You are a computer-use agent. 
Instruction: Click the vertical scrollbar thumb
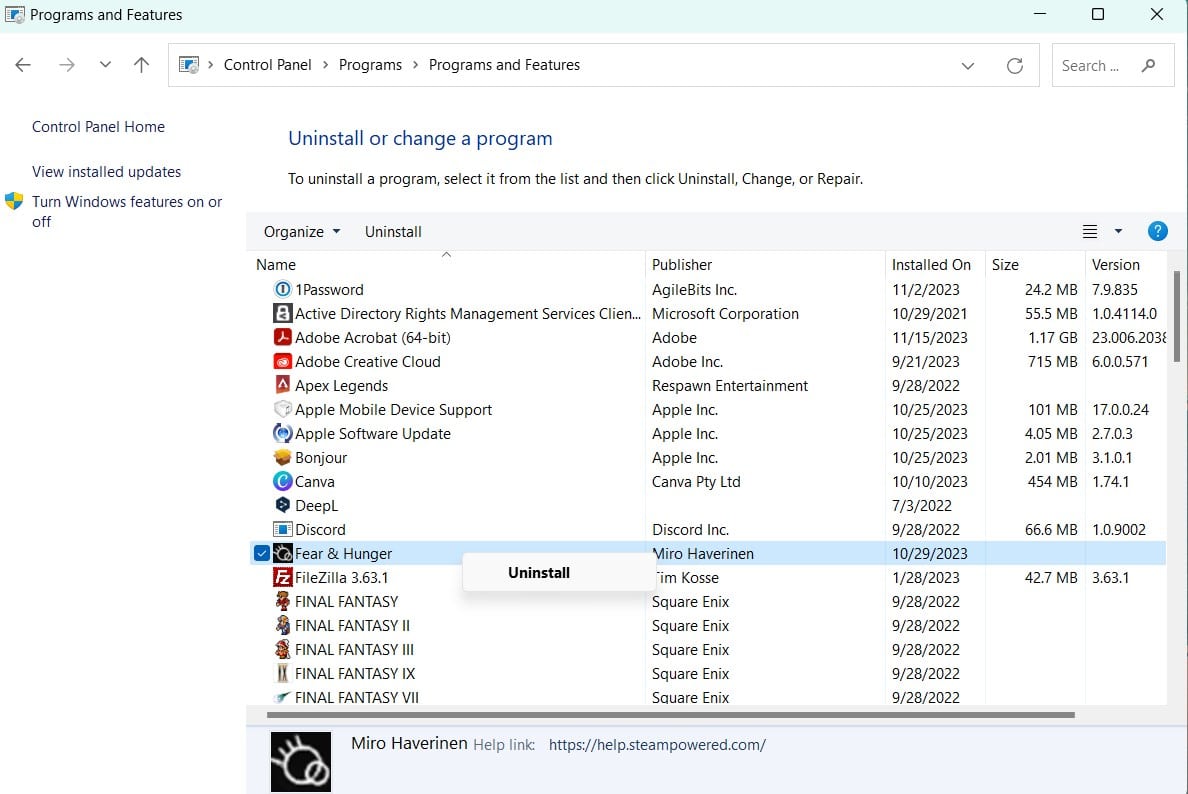(x=1176, y=316)
